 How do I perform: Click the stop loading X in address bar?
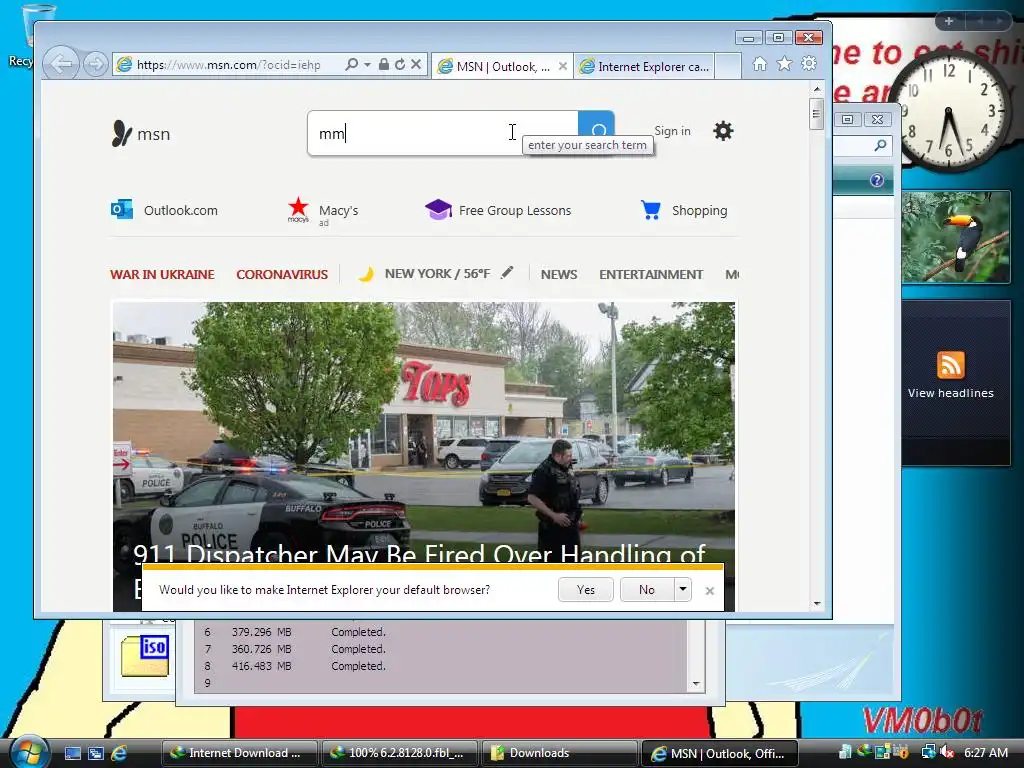point(416,64)
